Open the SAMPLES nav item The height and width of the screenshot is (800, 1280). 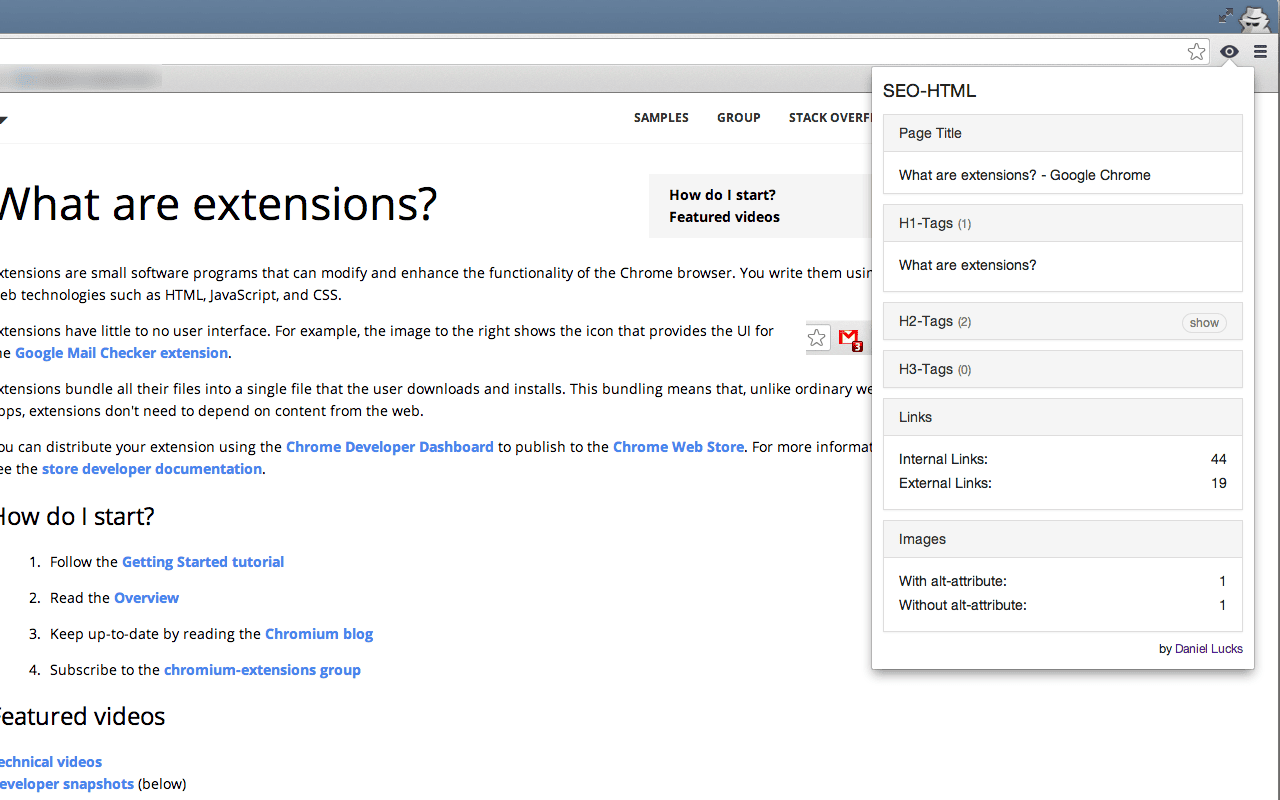(661, 118)
